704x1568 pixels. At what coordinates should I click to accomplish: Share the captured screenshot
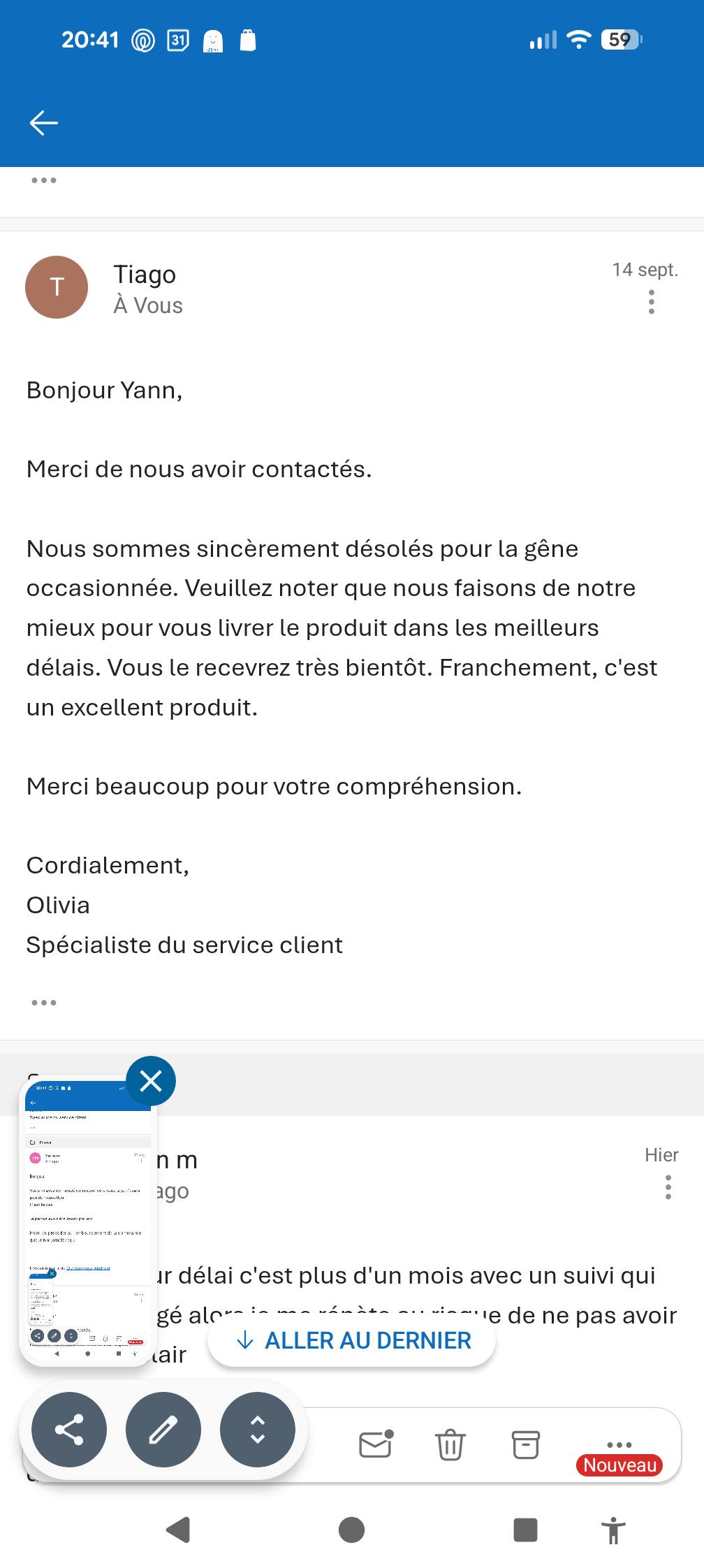[x=69, y=1430]
